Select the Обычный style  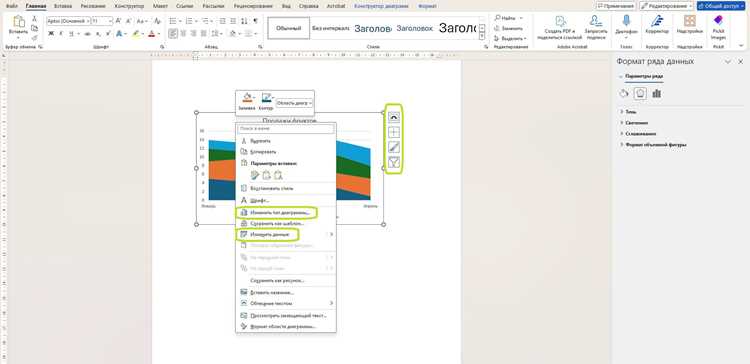pyautogui.click(x=288, y=28)
